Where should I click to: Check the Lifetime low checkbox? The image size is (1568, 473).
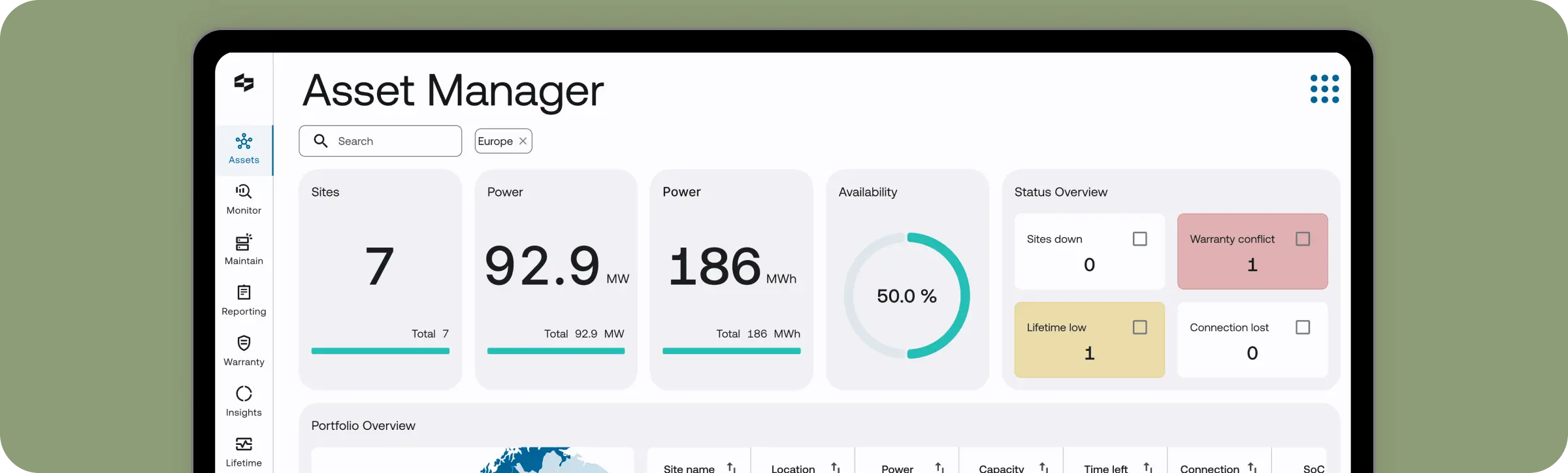[x=1140, y=327]
